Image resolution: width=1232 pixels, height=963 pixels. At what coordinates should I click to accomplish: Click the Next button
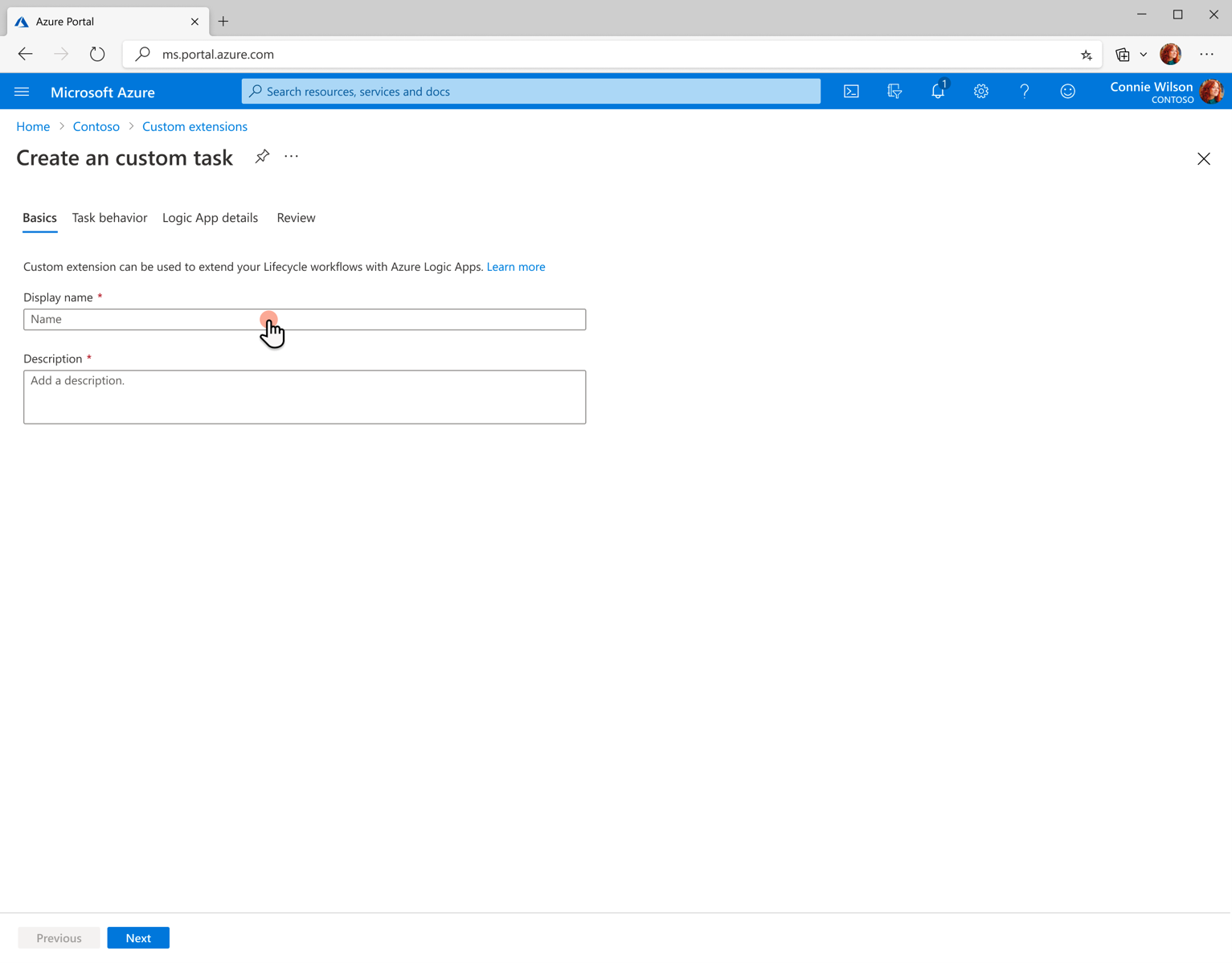click(x=137, y=937)
